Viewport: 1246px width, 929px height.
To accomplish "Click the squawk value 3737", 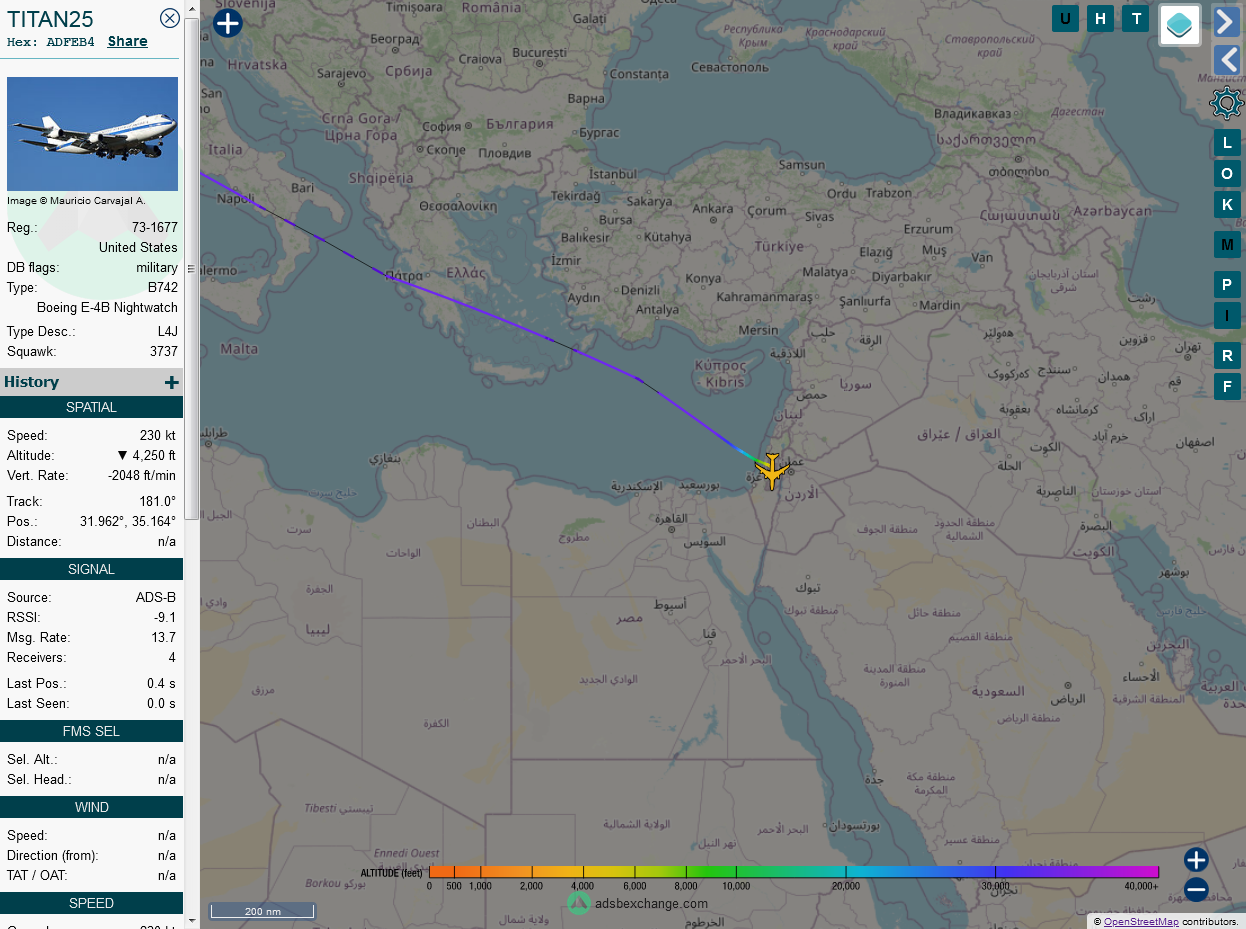I will click(164, 352).
